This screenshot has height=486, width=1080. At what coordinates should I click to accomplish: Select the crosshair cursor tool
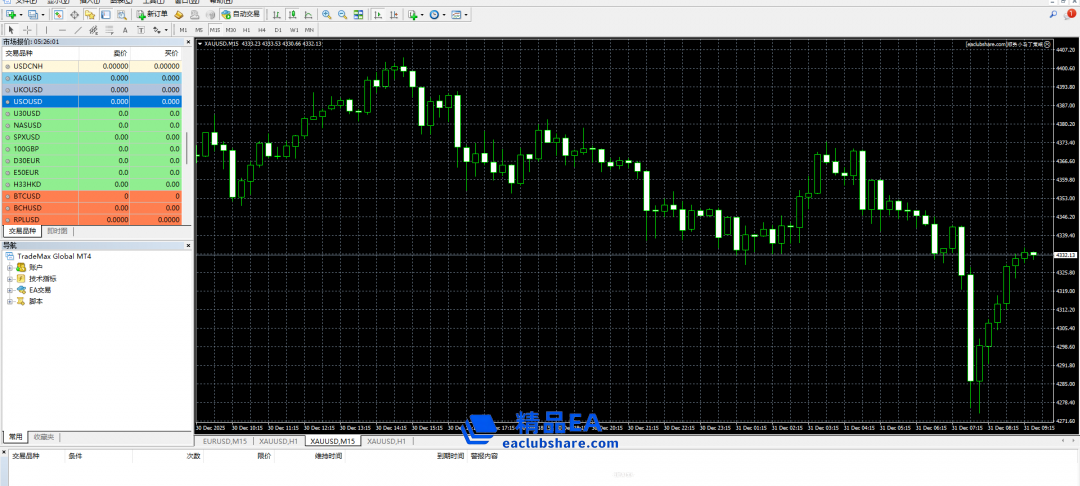click(x=25, y=30)
